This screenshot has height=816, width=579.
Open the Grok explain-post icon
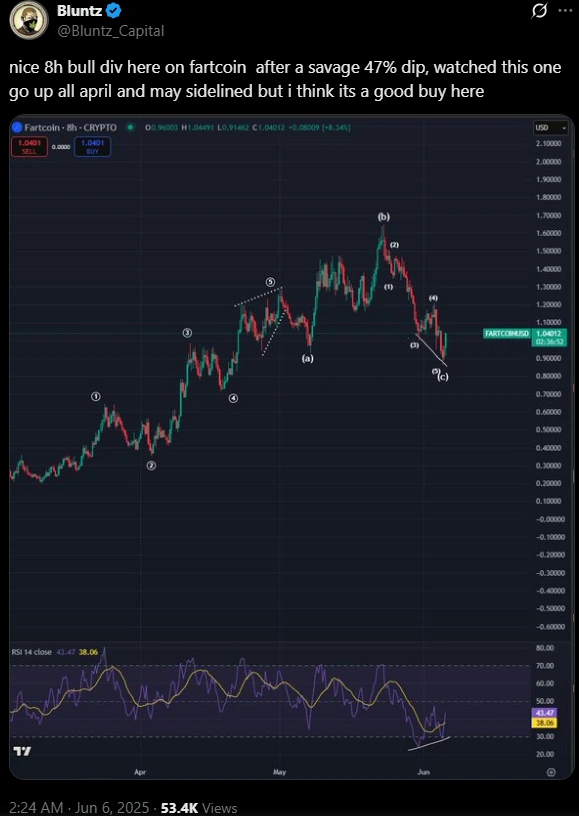point(539,11)
